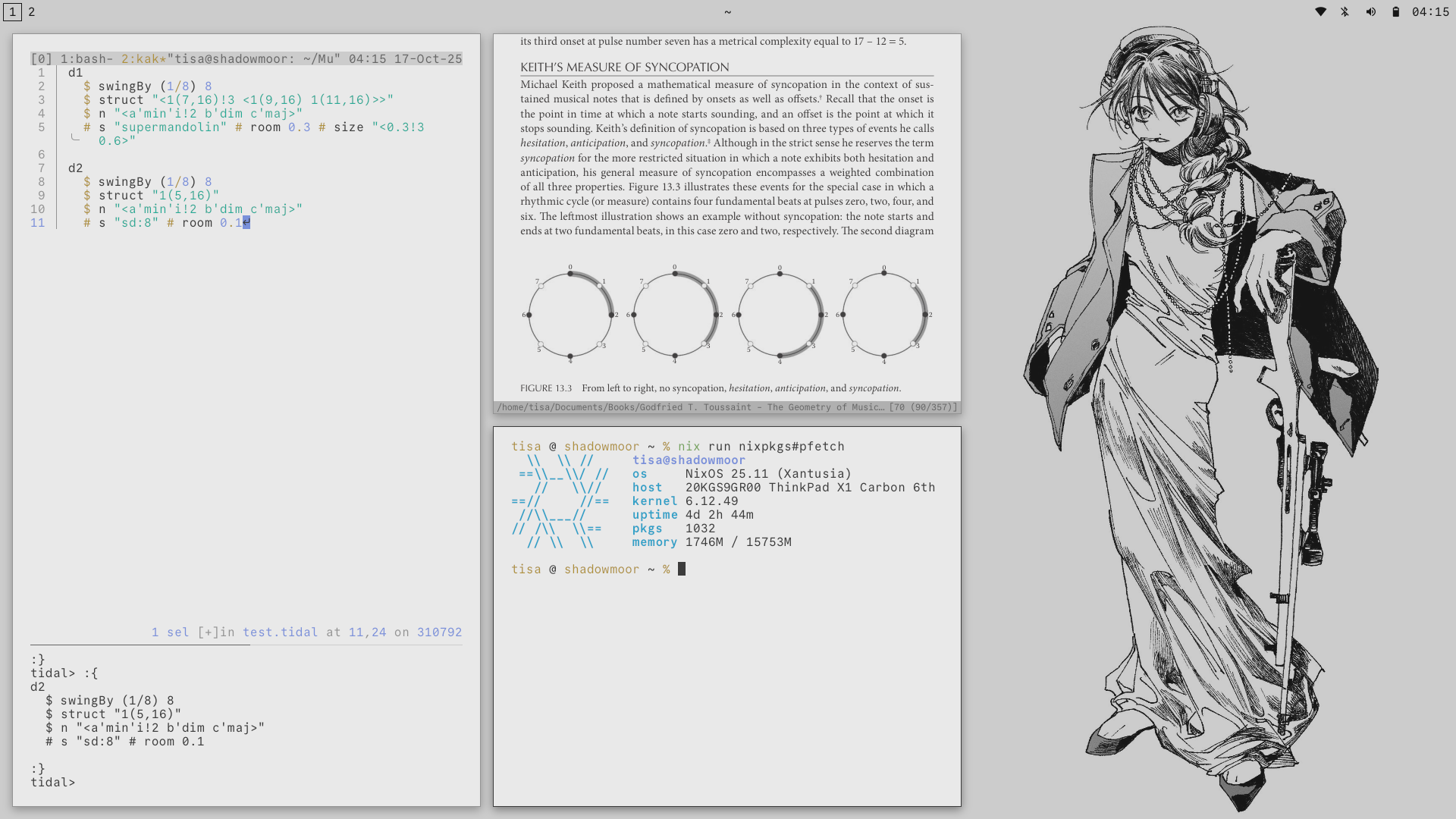The image size is (1456, 819).
Task: Click the line-wrap marker below line 5
Action: (75, 139)
